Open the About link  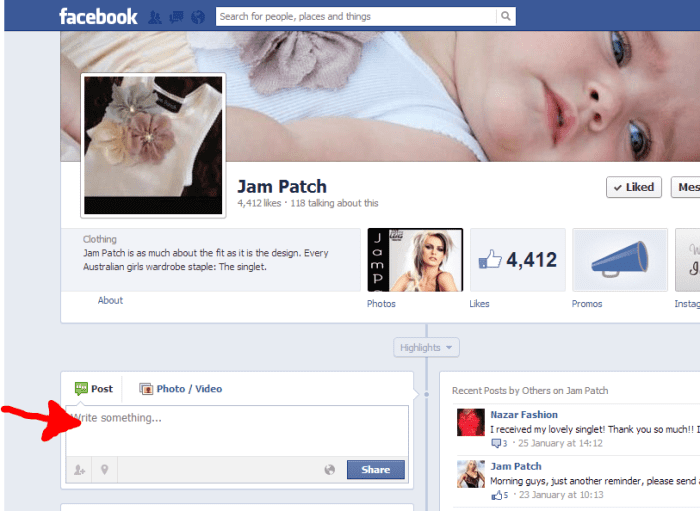click(x=110, y=300)
